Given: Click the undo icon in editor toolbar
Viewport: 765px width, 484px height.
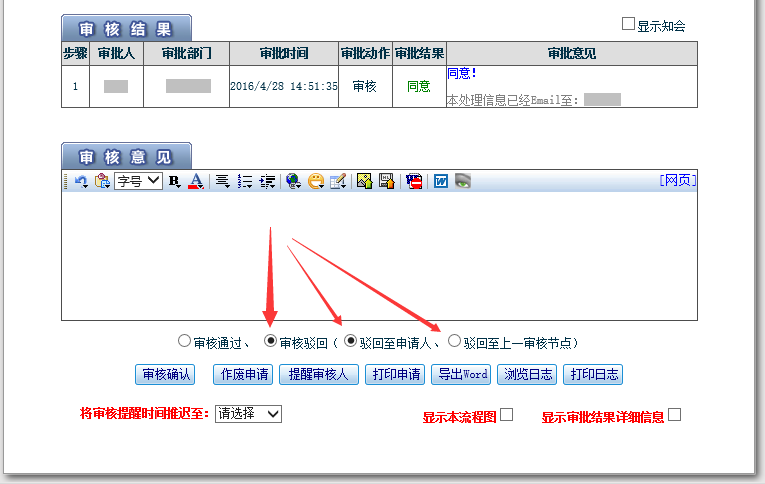Looking at the screenshot, I should 81,181.
